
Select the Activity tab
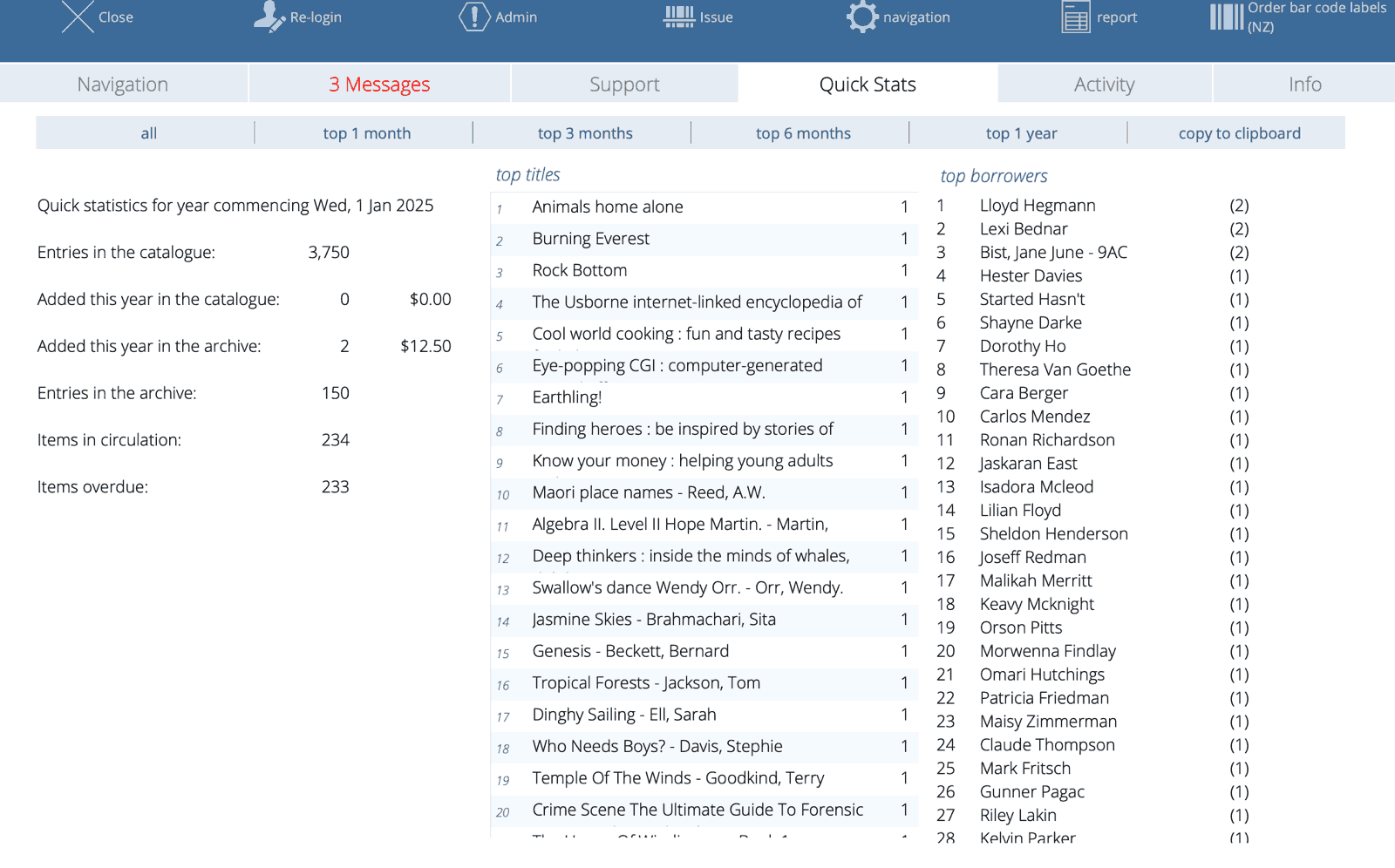point(1104,85)
